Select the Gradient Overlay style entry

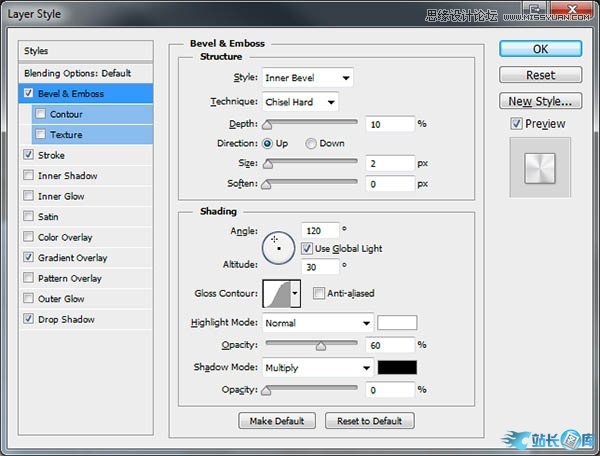click(72, 258)
